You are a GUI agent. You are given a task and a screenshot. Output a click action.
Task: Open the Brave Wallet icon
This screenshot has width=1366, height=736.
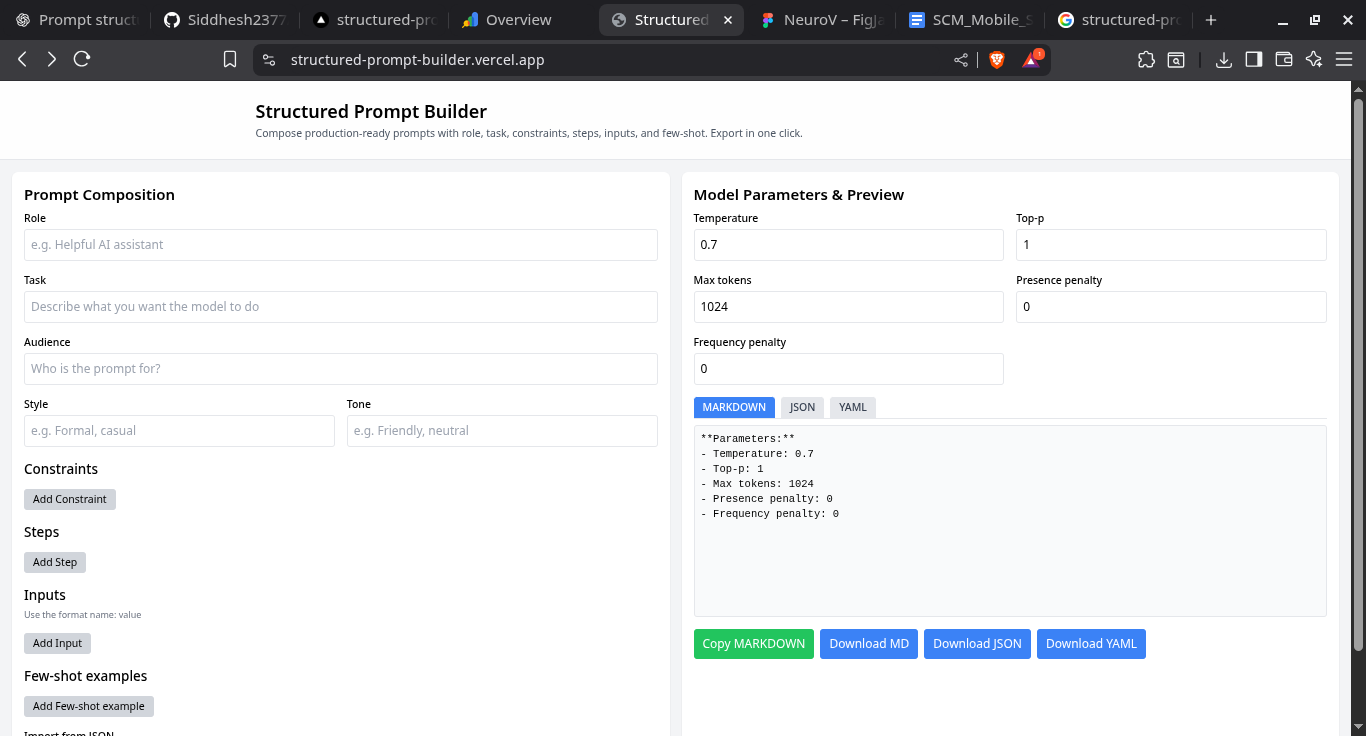tap(1284, 60)
